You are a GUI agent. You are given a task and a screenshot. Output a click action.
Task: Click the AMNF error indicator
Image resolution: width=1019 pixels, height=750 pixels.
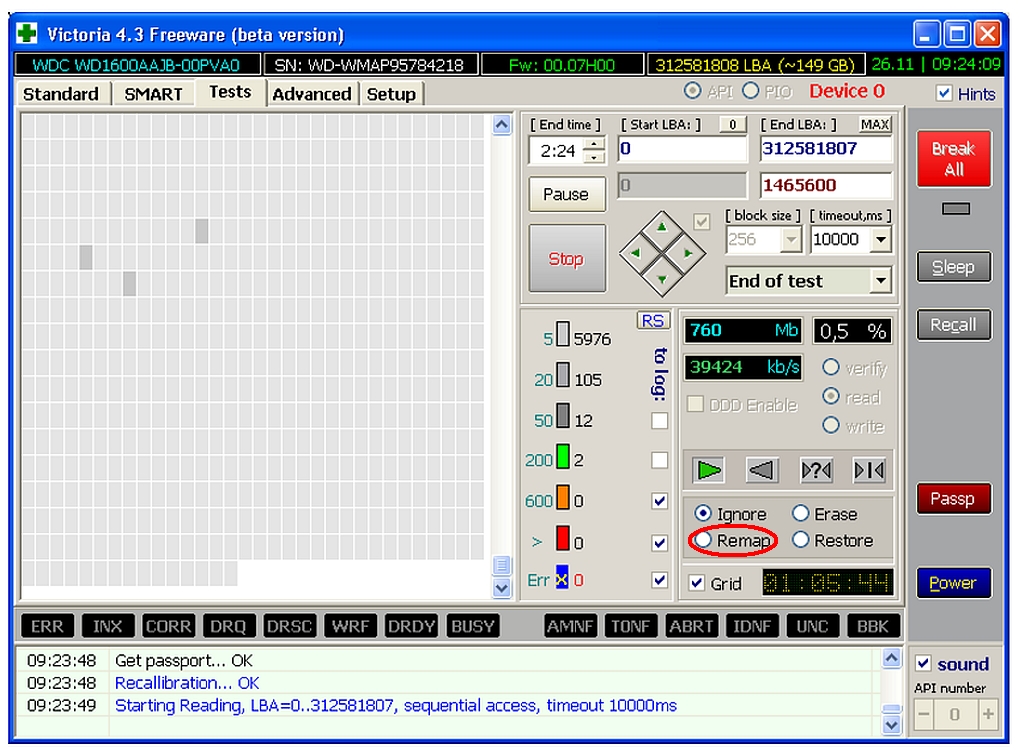(x=570, y=626)
